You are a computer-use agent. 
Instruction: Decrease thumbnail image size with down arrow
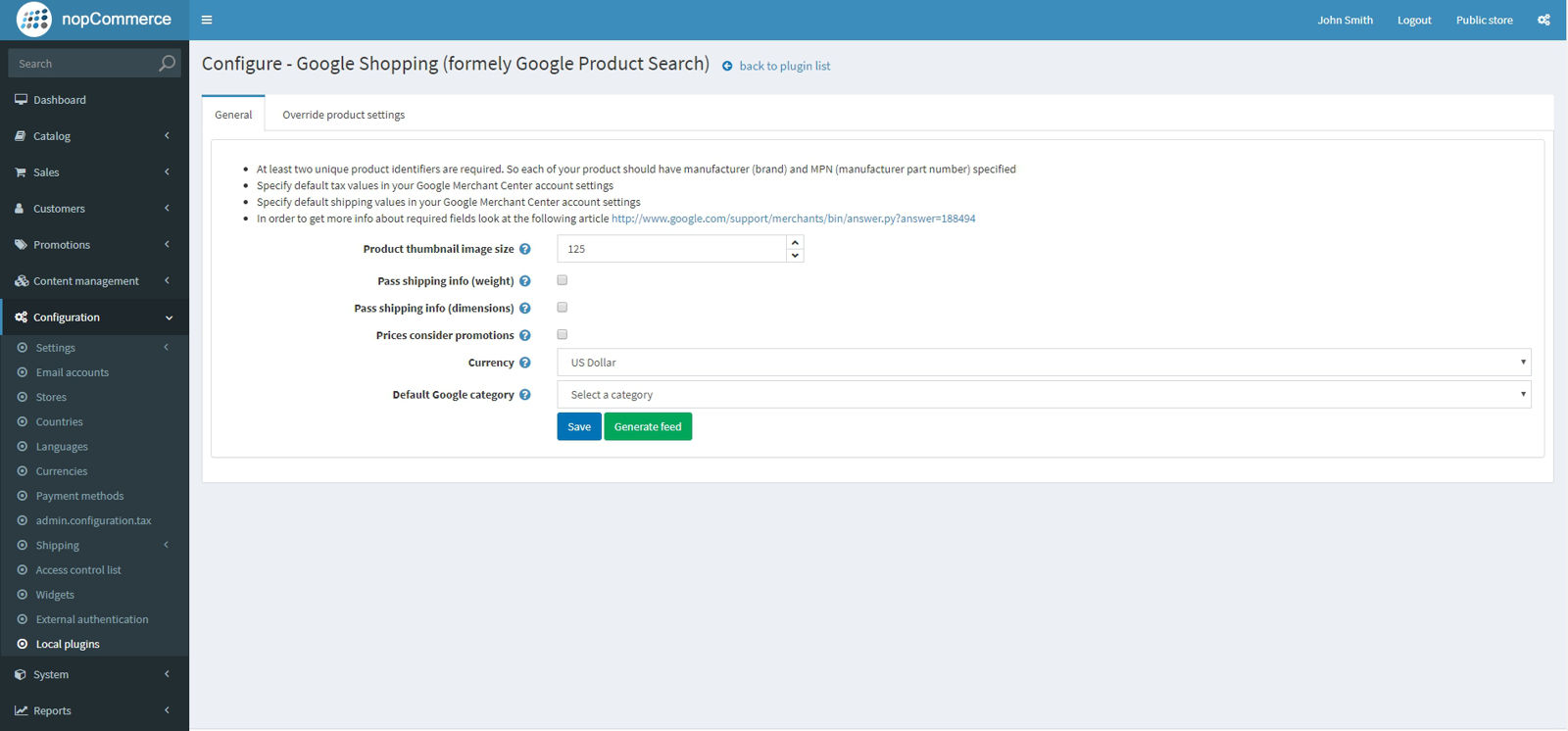796,256
